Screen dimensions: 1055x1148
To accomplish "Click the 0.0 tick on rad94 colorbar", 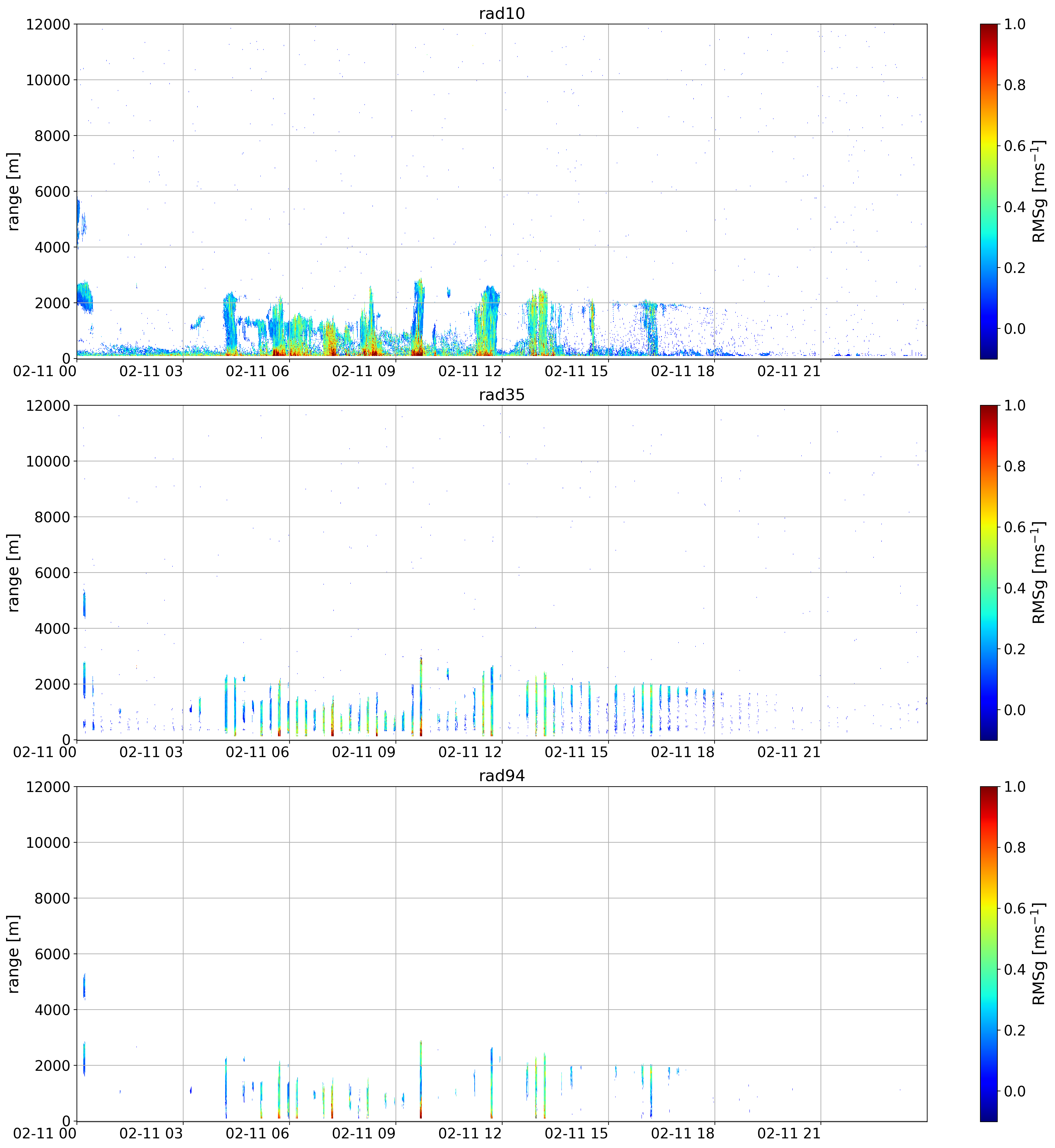I will pos(1014,1091).
